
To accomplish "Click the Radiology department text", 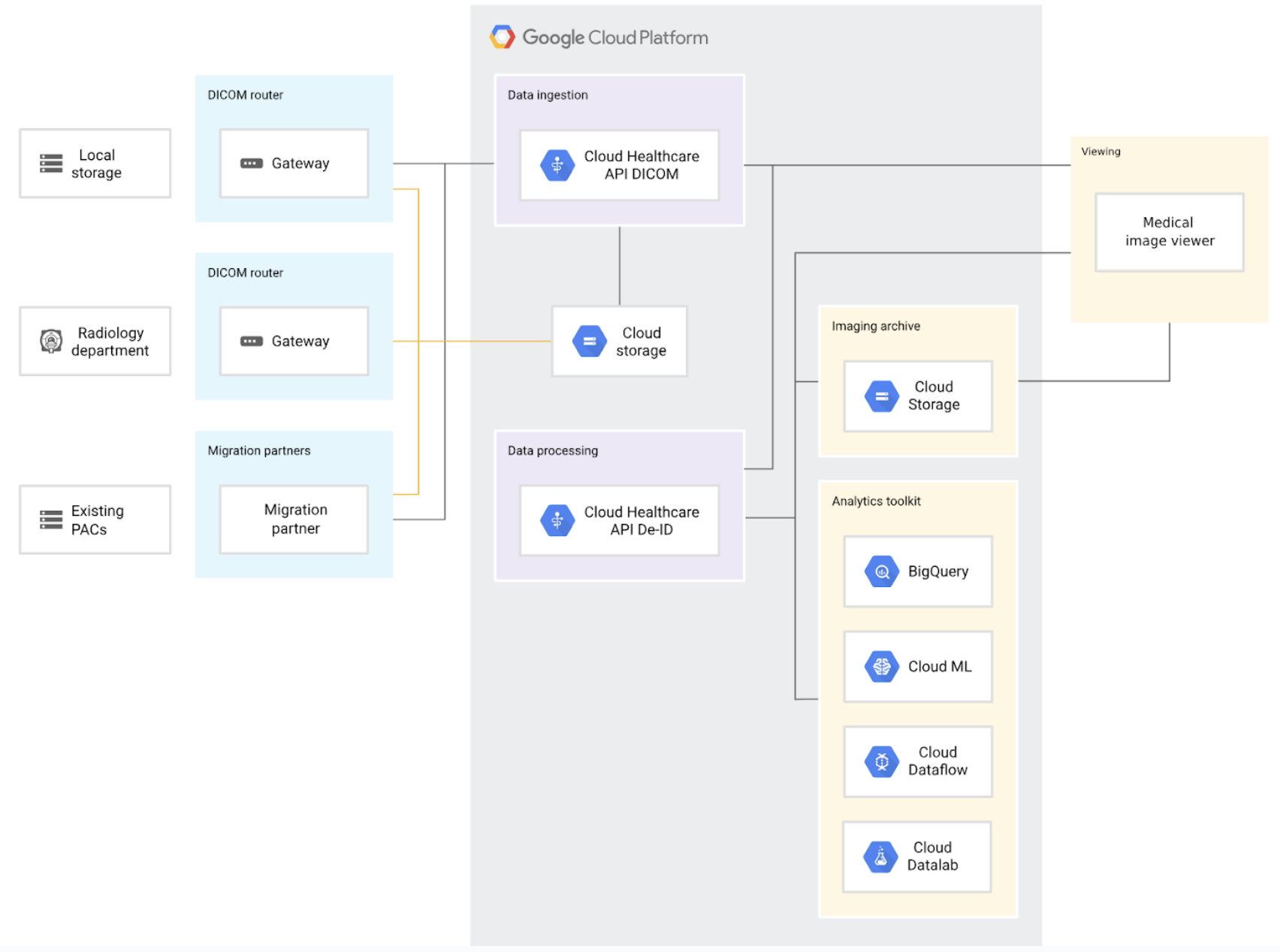I will pyautogui.click(x=110, y=342).
